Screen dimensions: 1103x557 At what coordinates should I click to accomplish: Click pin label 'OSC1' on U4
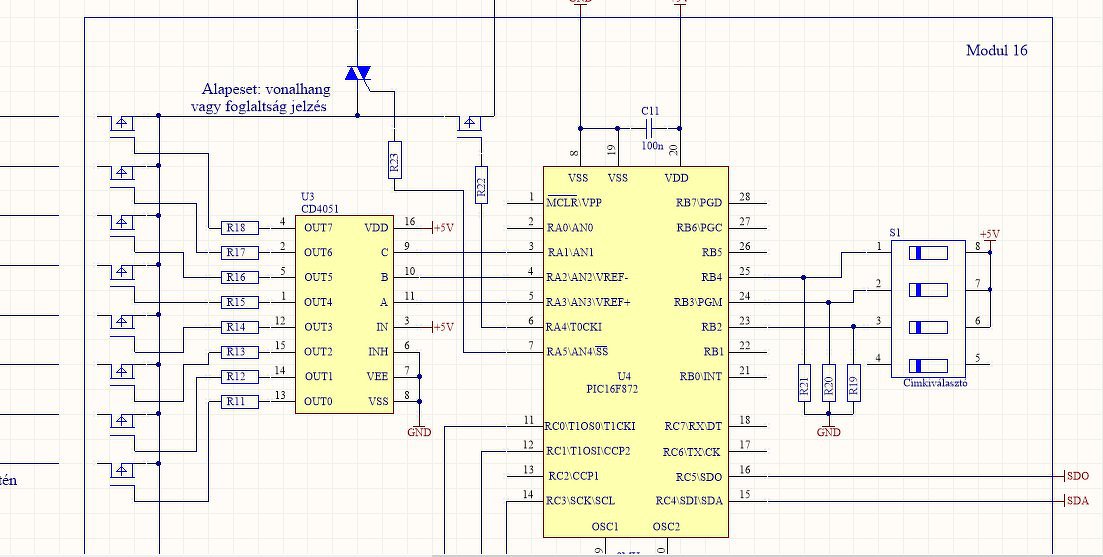pos(605,526)
